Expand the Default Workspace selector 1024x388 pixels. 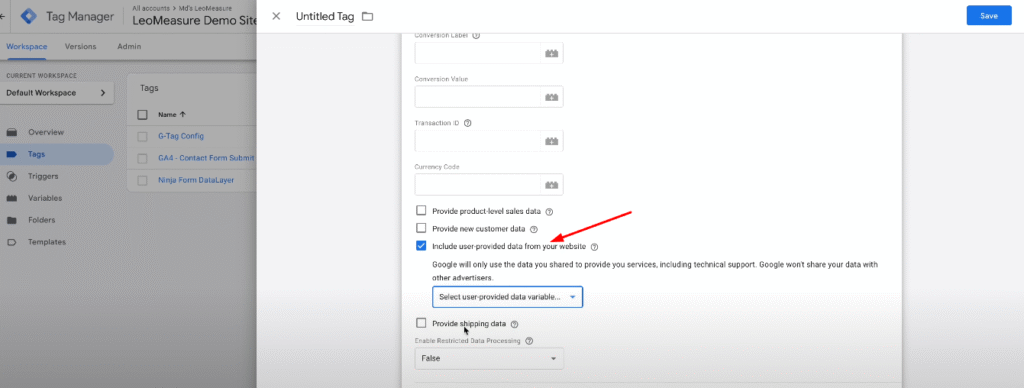[57, 93]
